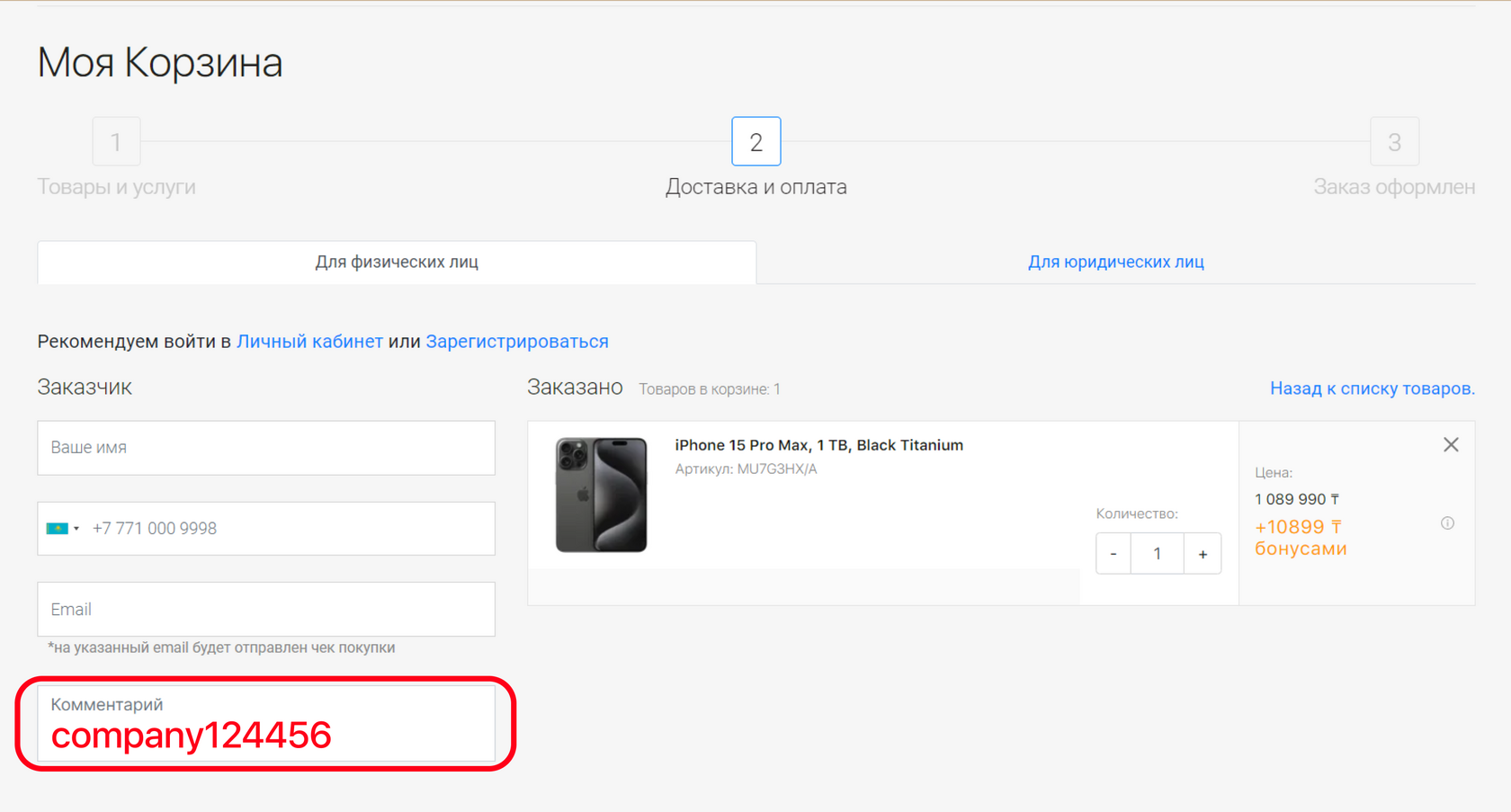The image size is (1511, 812).
Task: Click the Зарегистрироваться link
Action: 517,342
